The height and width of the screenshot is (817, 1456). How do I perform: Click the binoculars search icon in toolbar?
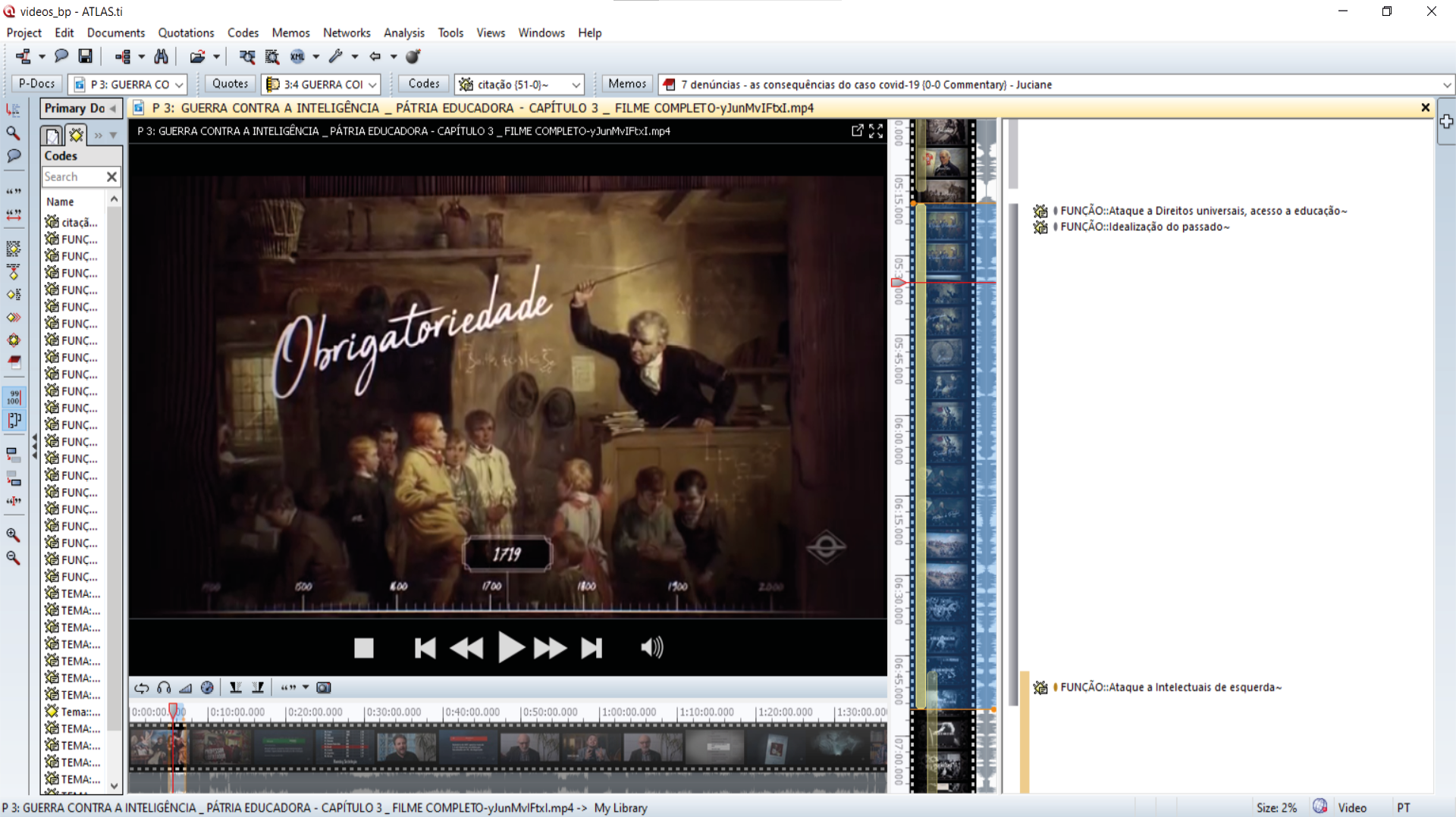click(161, 56)
